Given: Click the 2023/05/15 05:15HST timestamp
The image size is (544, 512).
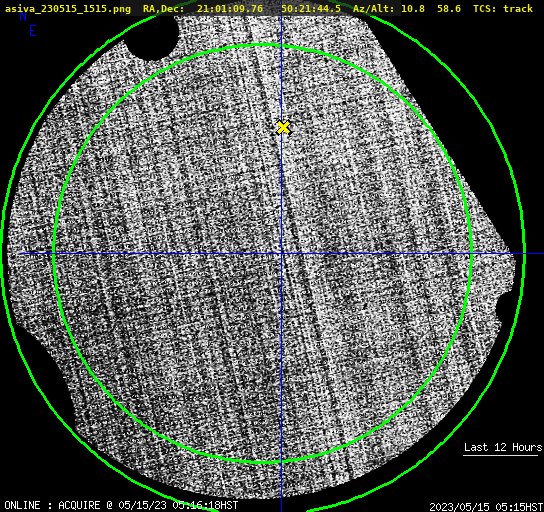Looking at the screenshot, I should click(x=486, y=507).
